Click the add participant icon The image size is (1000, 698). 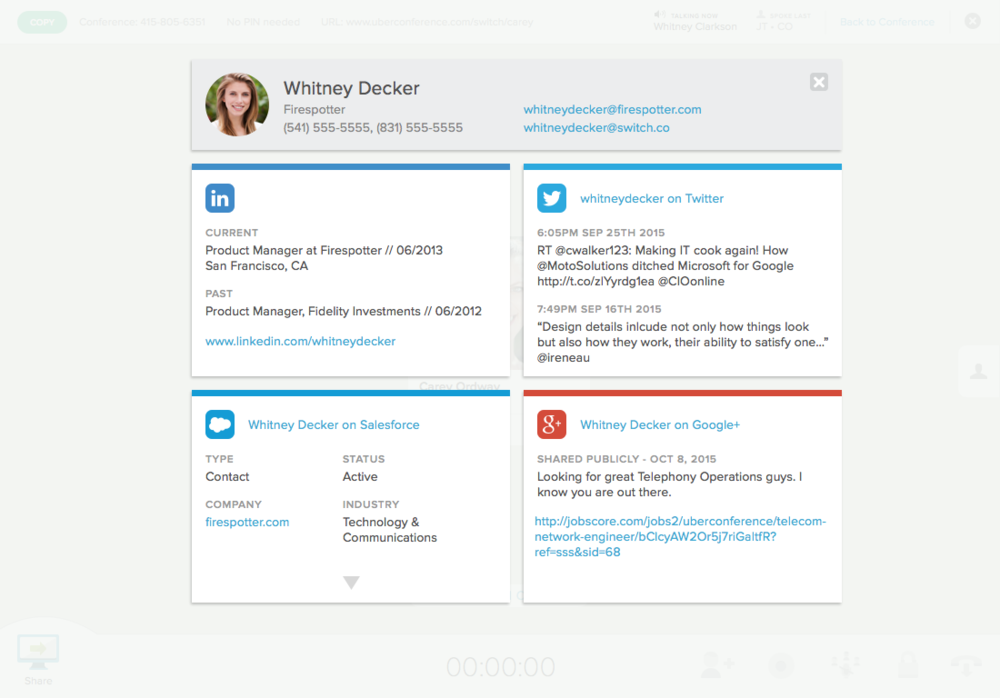(717, 664)
